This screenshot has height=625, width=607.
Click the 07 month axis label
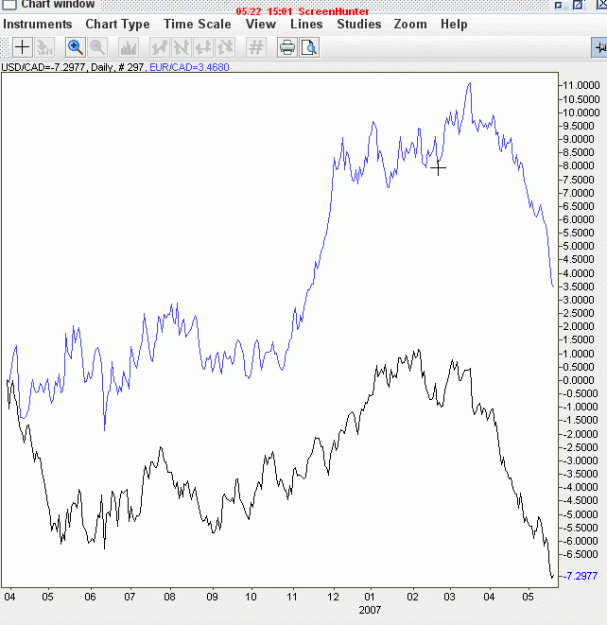130,597
